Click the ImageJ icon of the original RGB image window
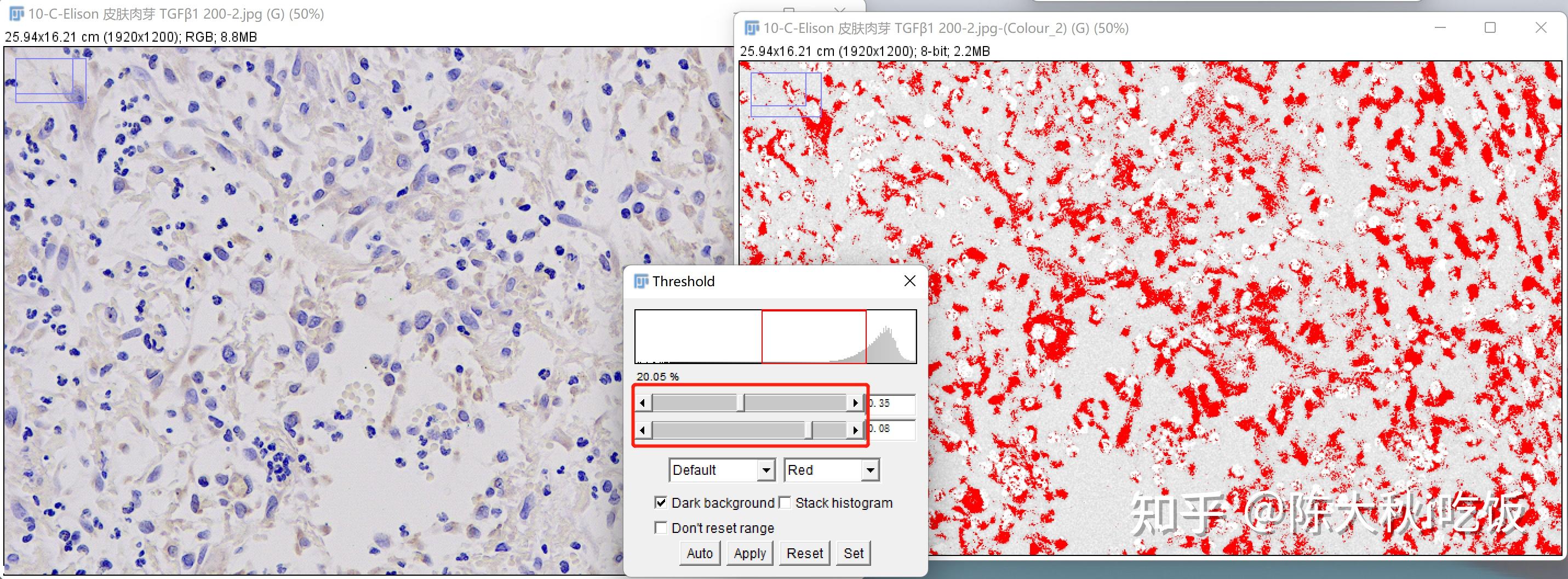 pos(16,13)
